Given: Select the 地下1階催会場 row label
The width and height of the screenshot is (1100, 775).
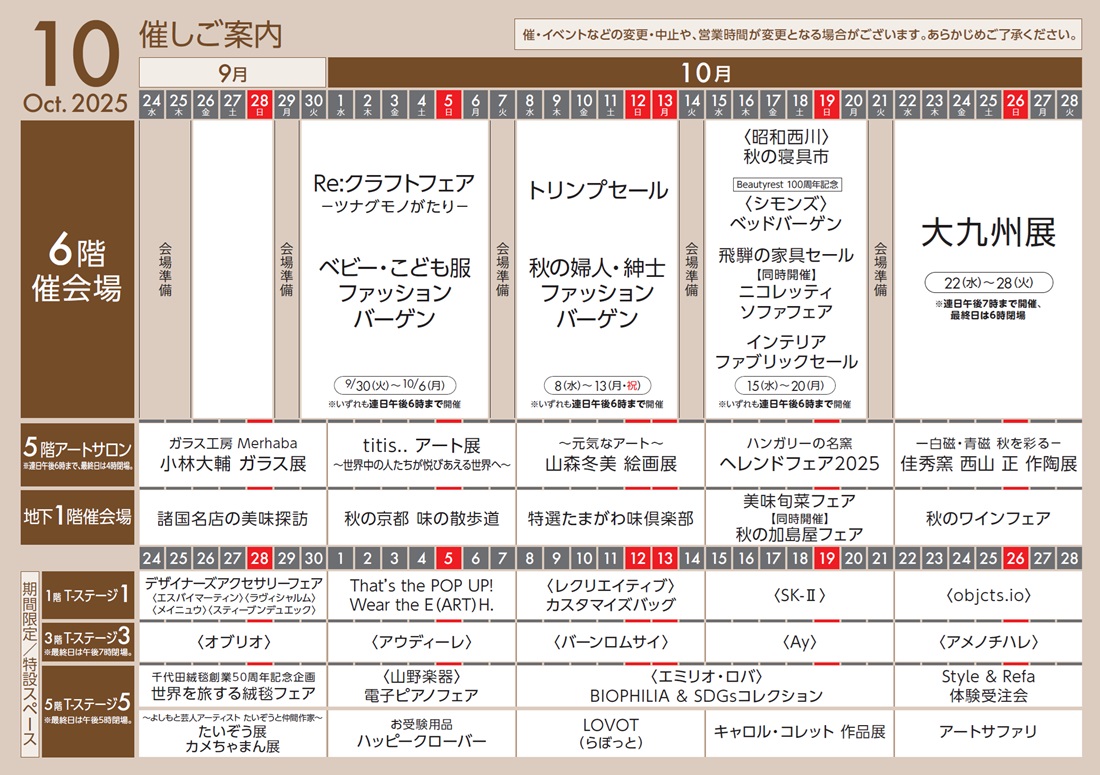Looking at the screenshot, I should (77, 517).
